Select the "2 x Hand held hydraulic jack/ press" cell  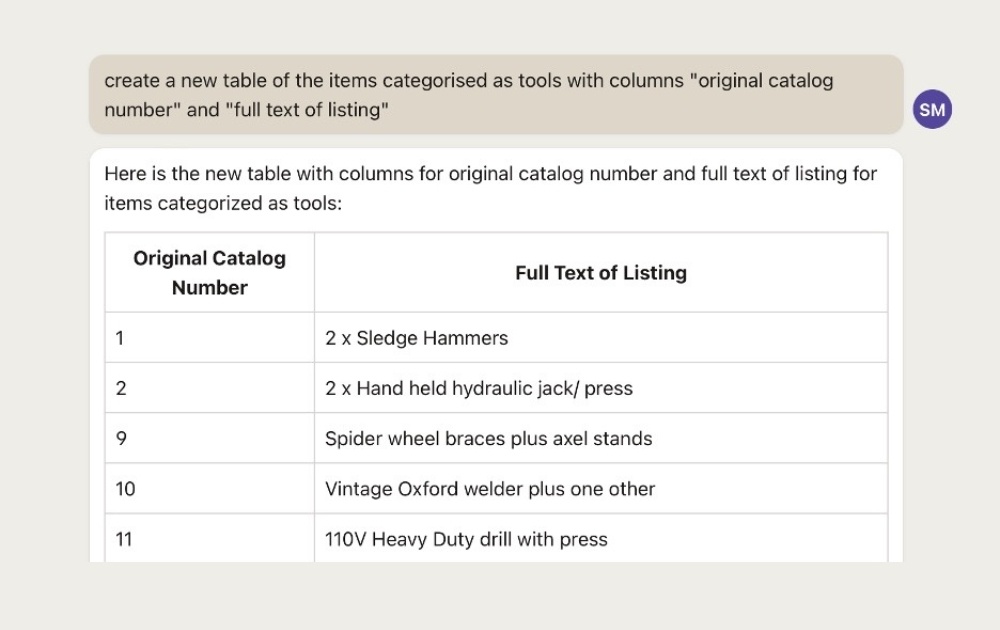601,388
